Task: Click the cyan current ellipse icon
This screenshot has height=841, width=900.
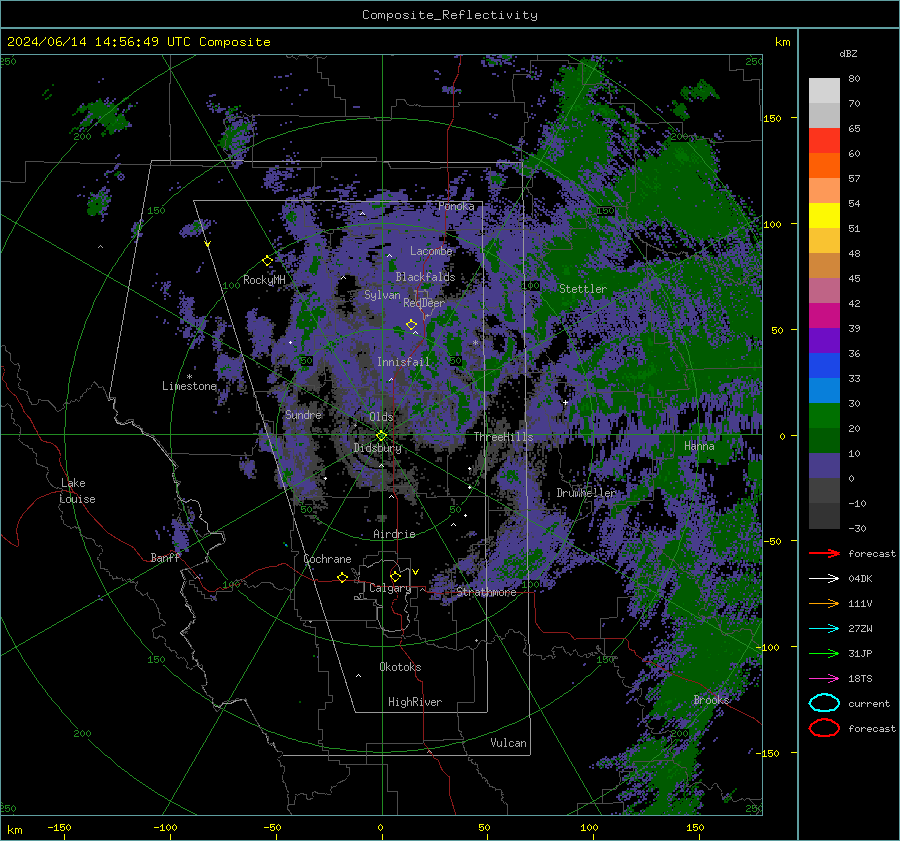Action: pos(824,703)
